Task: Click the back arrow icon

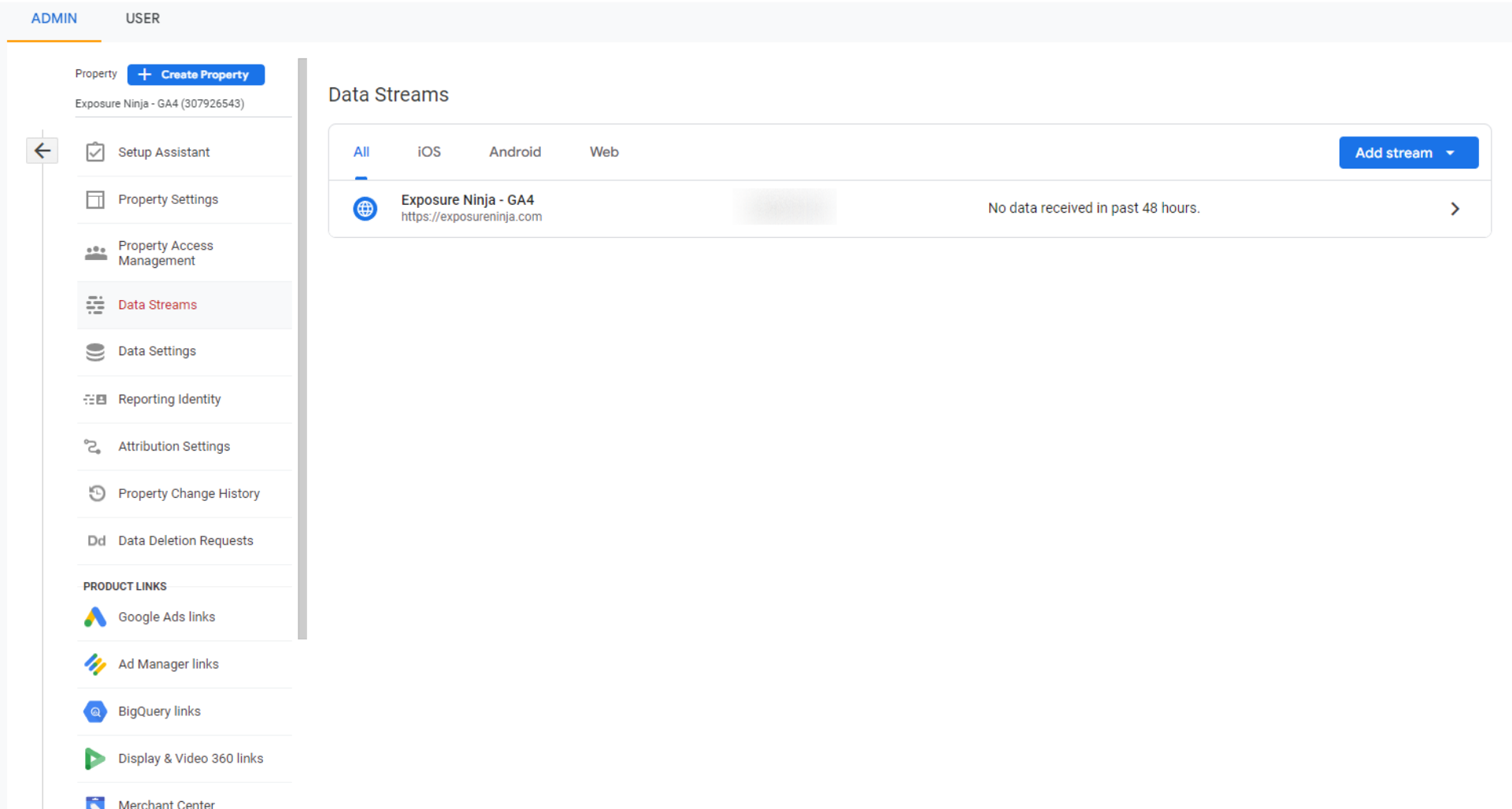Action: (x=43, y=150)
